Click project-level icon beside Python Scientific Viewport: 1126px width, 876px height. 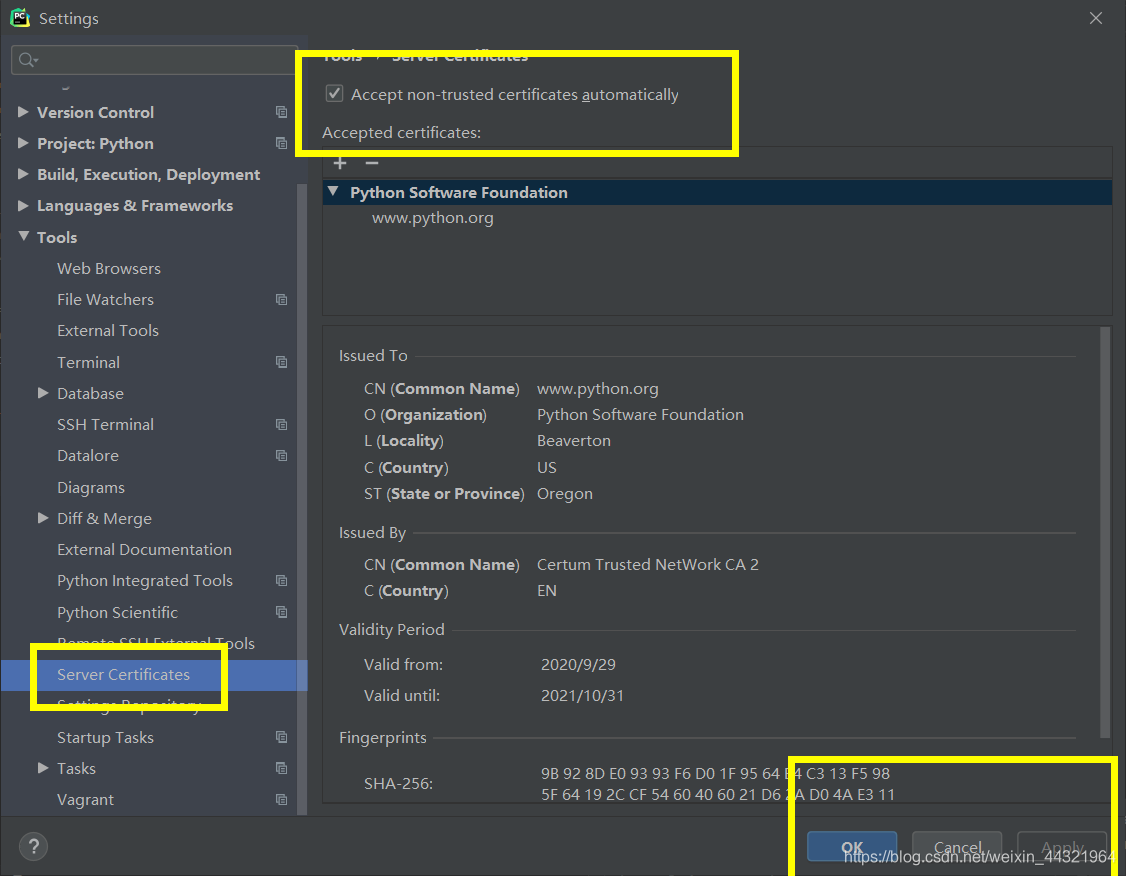coord(282,612)
